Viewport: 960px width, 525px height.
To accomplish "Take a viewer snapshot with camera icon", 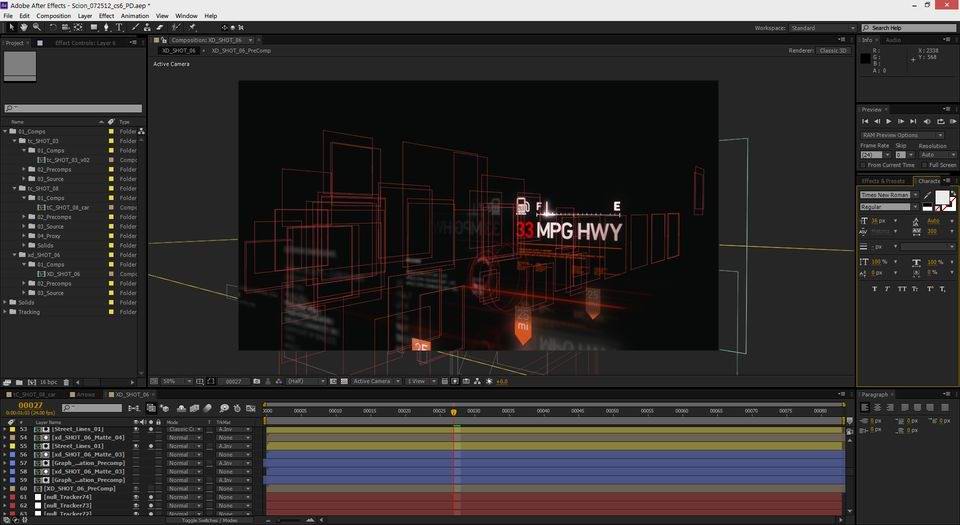I will point(257,381).
